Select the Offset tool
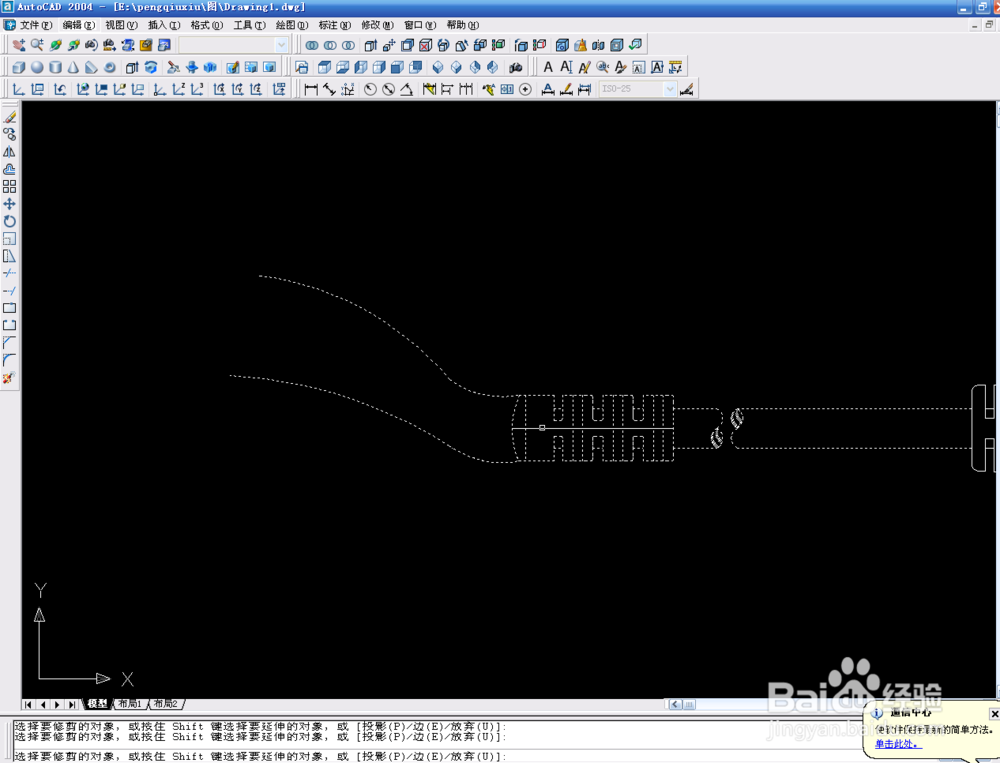1000x763 pixels. (10, 169)
